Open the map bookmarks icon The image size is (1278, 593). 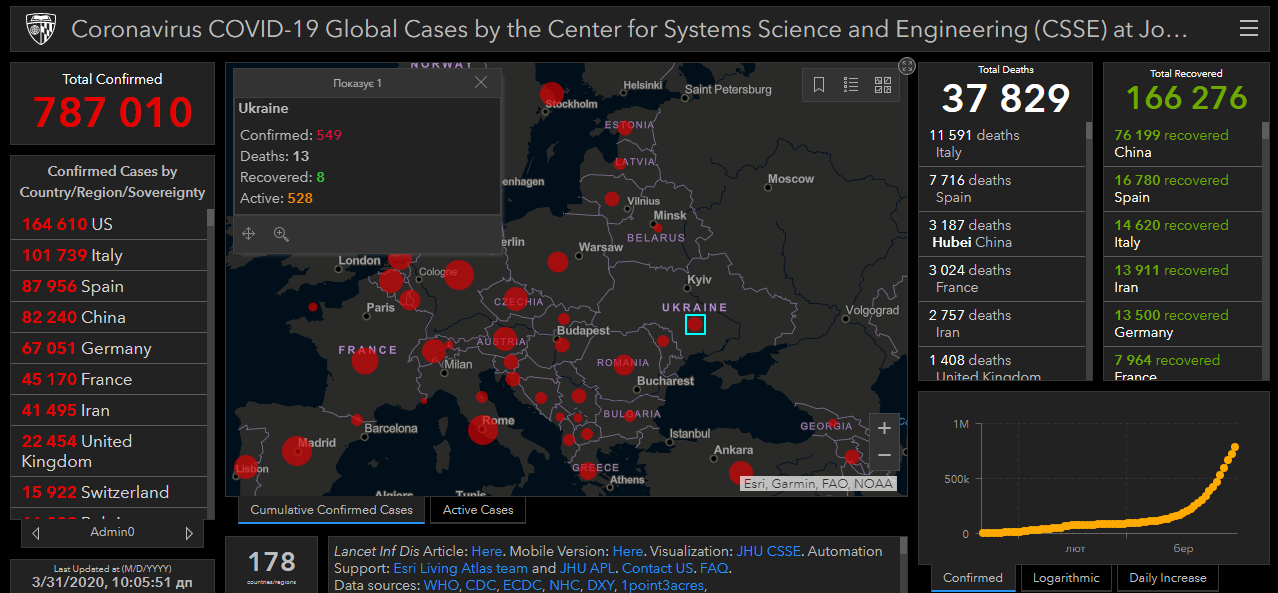819,85
